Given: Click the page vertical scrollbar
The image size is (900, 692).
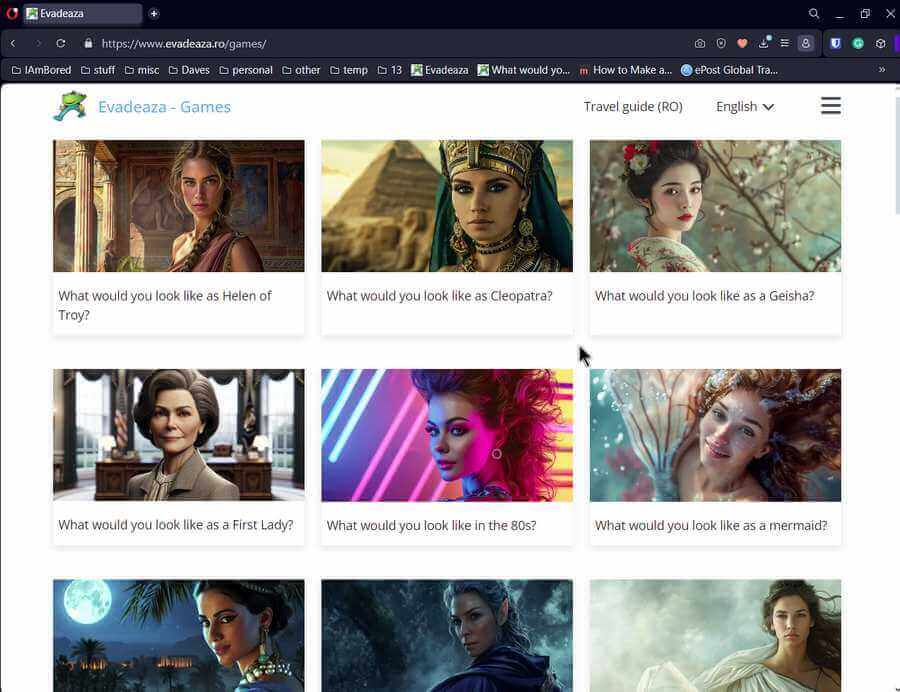Looking at the screenshot, I should coord(897,155).
